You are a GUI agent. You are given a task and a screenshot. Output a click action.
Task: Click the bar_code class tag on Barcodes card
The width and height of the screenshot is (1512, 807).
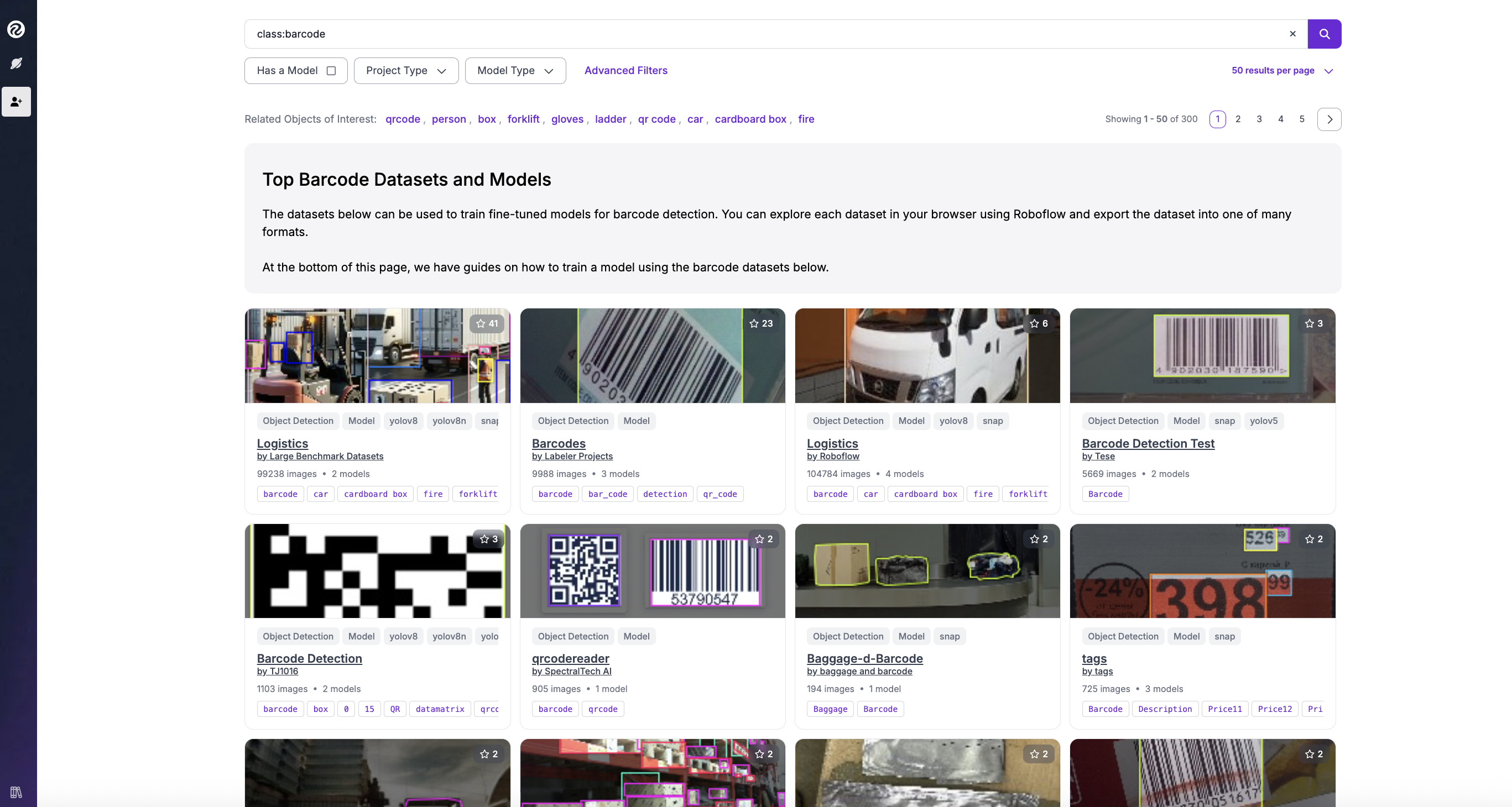point(607,494)
